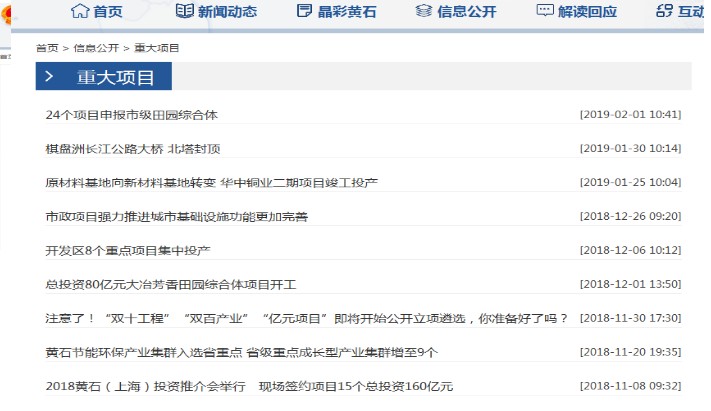Open article 24个项目申报市级田园综合体
Viewport: 711px width, 411px height.
(131, 115)
